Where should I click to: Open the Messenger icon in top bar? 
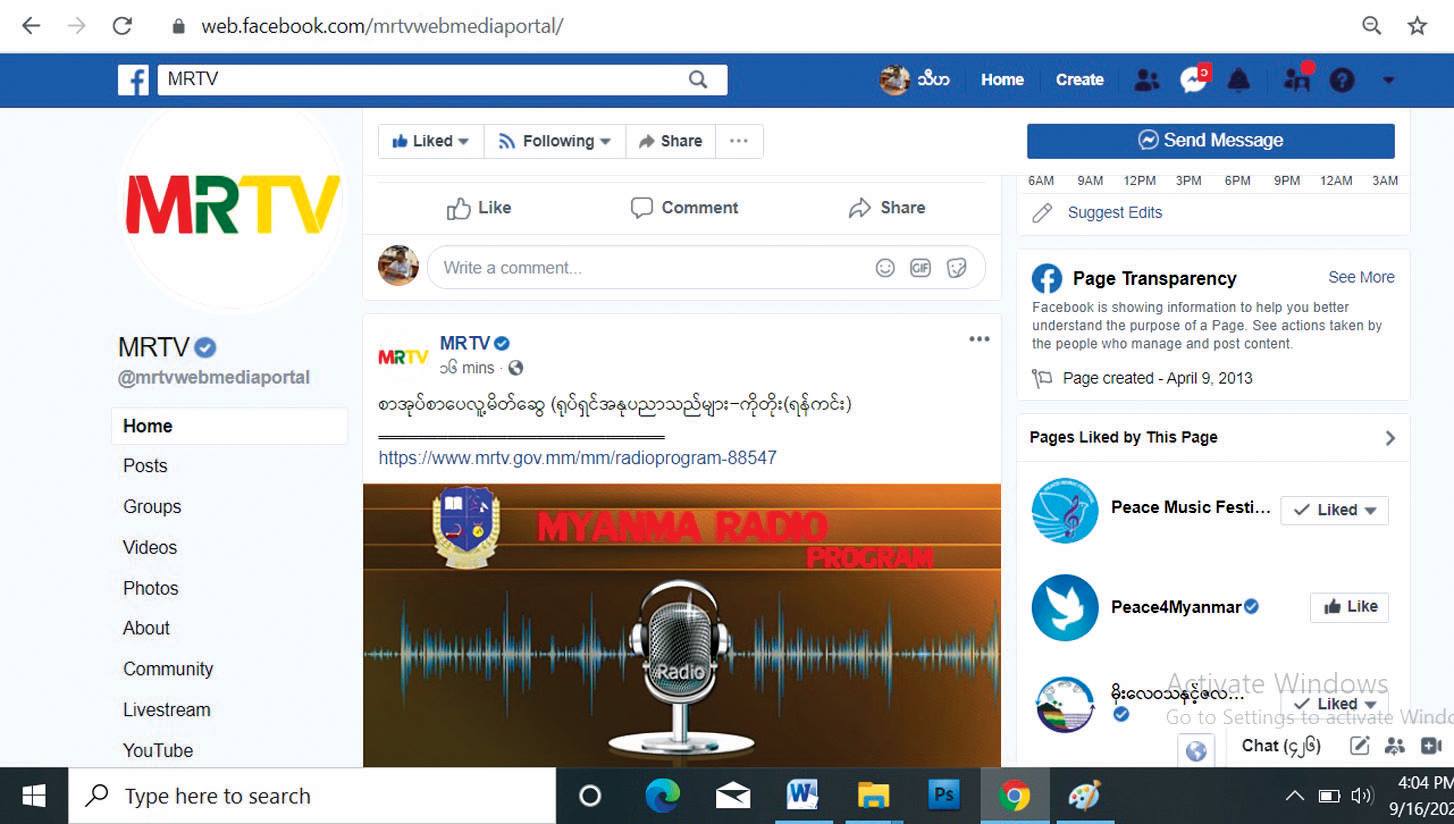[x=1193, y=80]
